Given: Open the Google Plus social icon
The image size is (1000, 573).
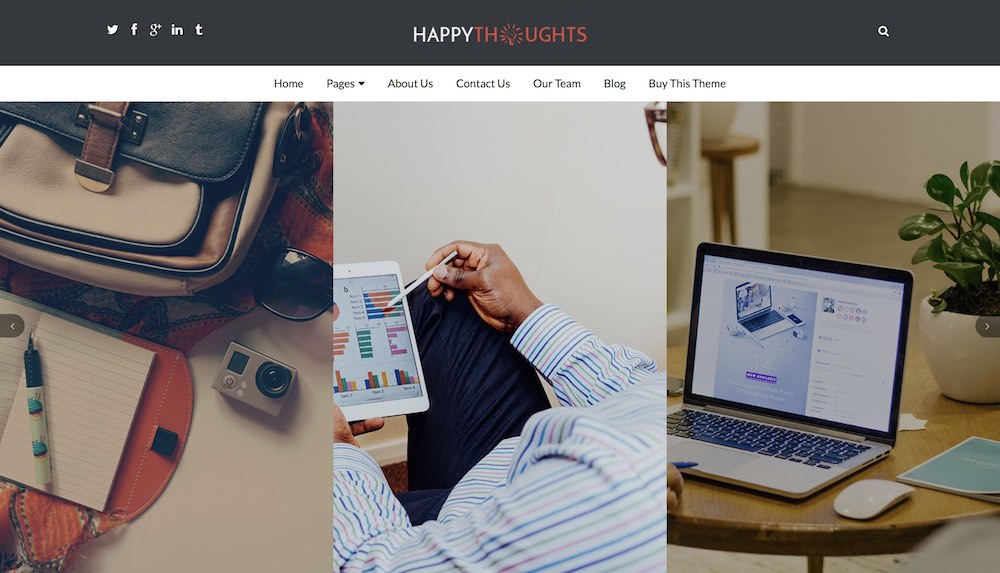Looking at the screenshot, I should tap(155, 29).
